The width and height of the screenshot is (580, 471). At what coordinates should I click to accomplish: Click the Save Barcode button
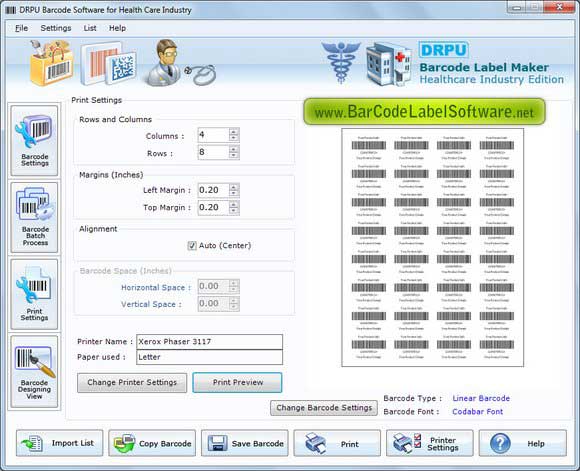[245, 443]
